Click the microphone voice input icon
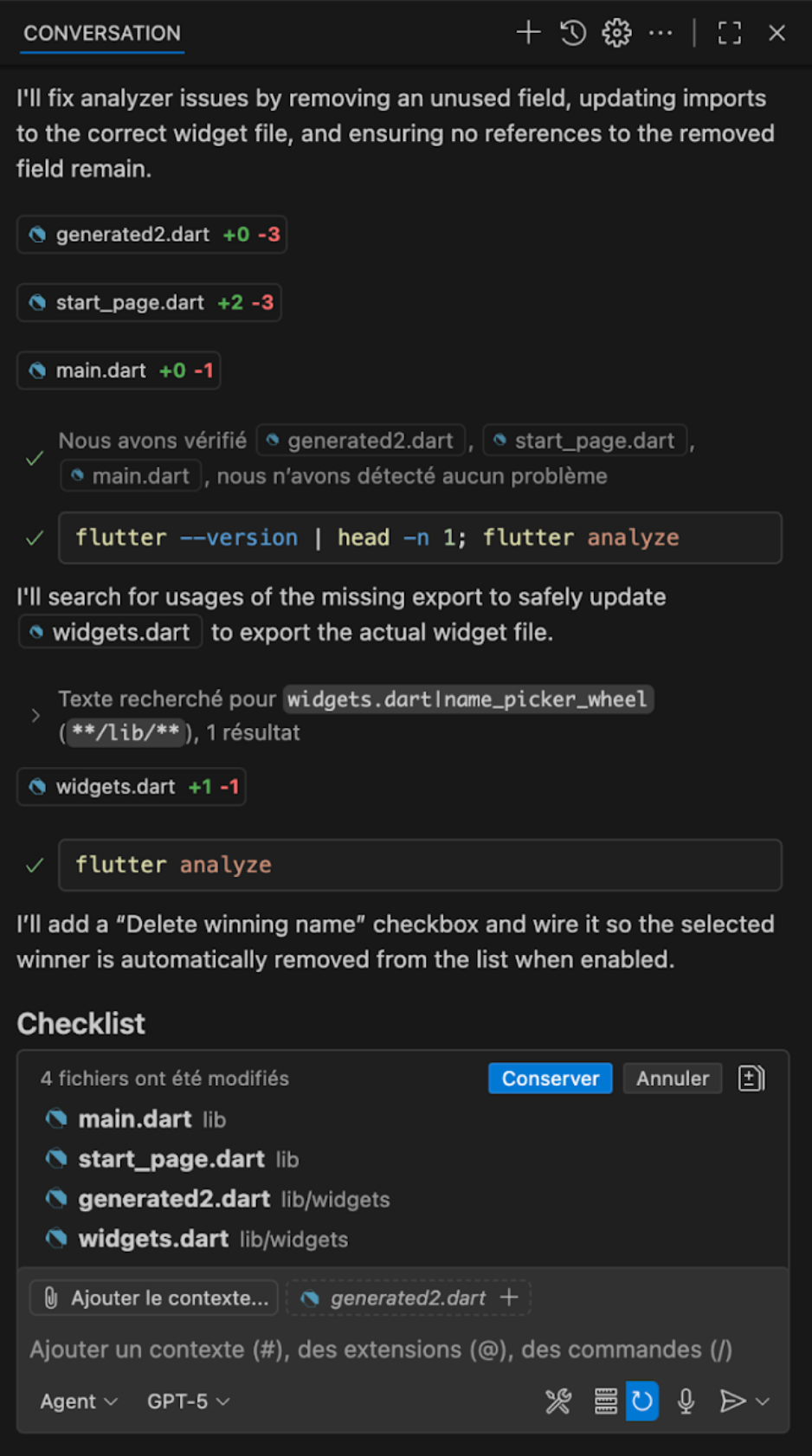 pos(686,1401)
